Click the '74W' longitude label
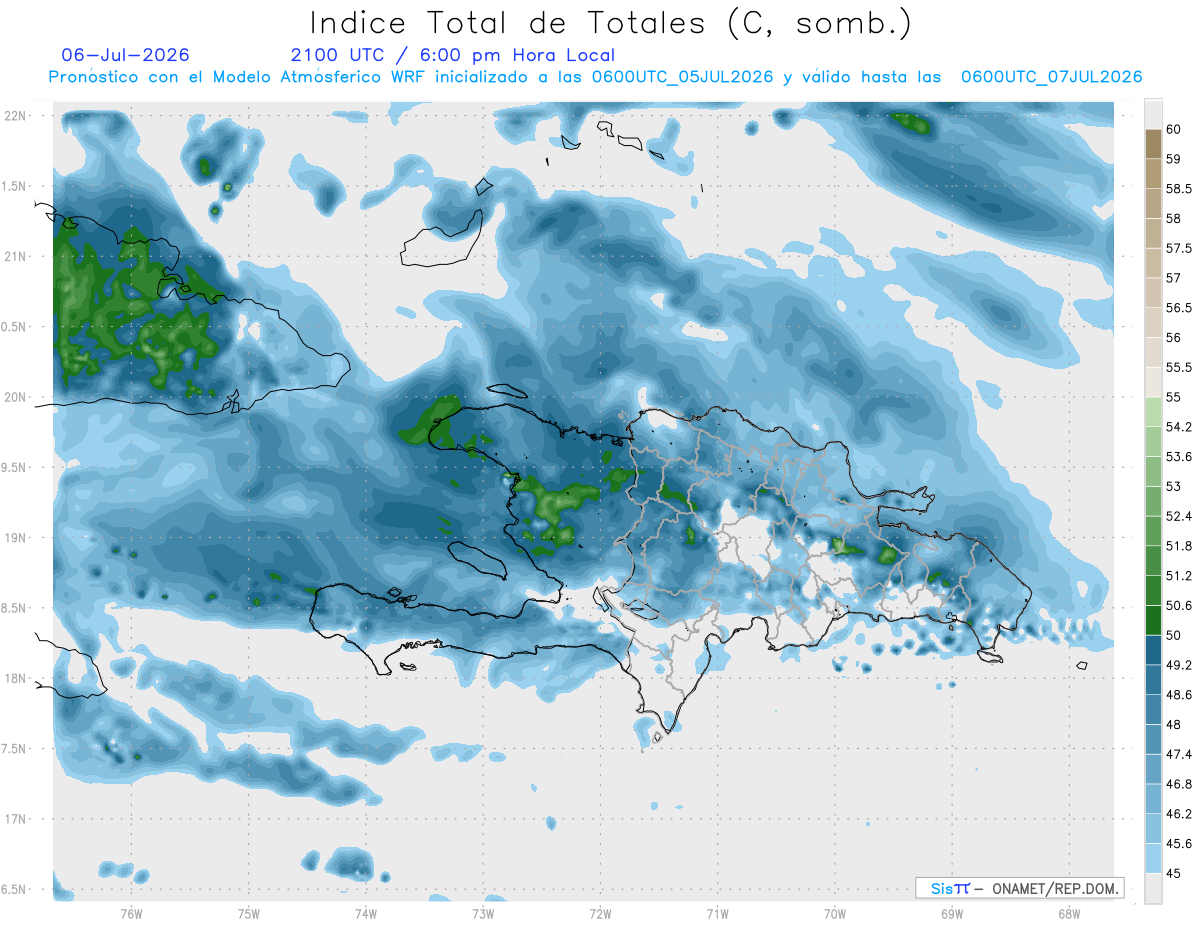Image resolution: width=1200 pixels, height=927 pixels. click(366, 914)
